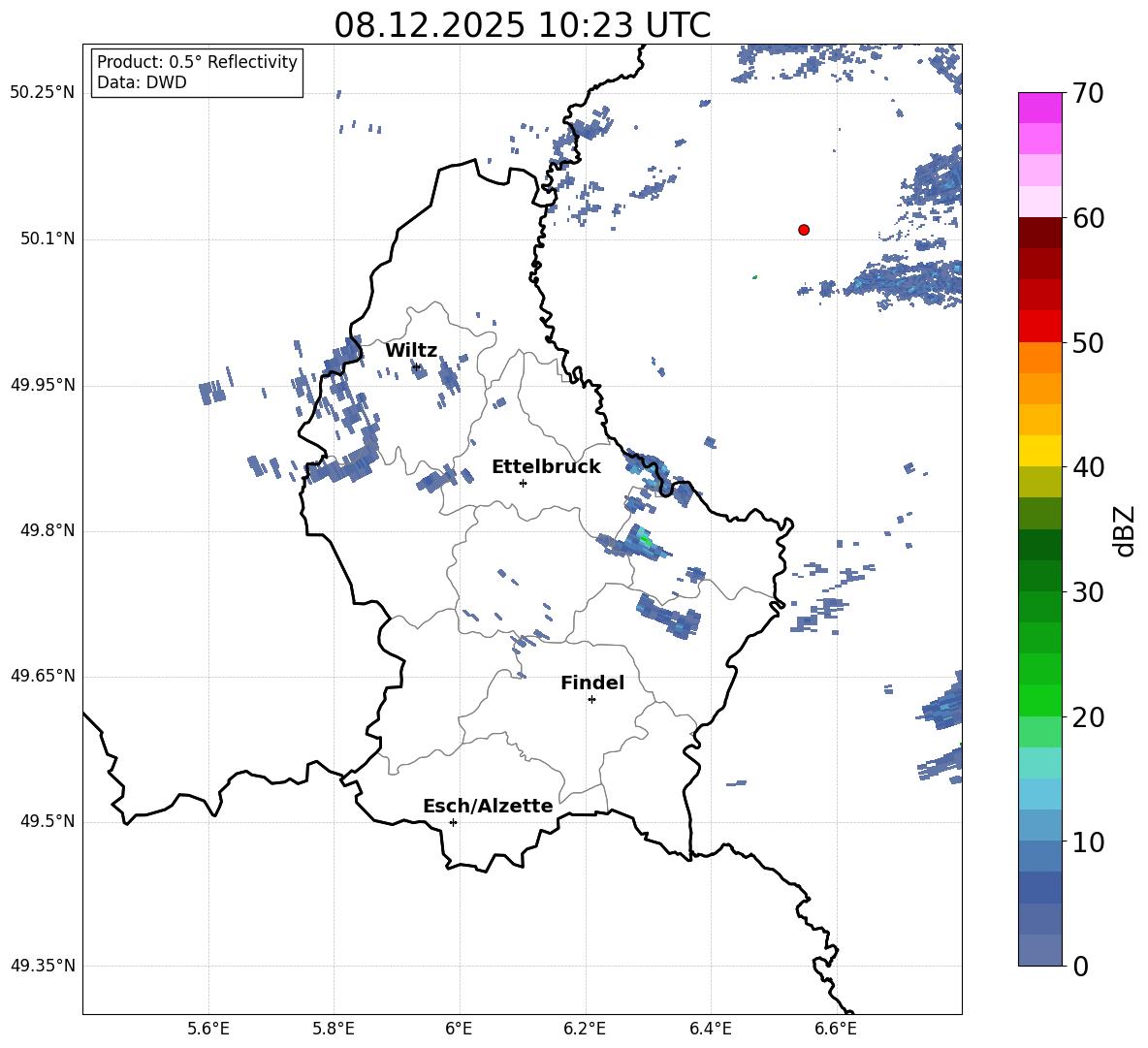
Task: Click the 49.95°N latitude label
Action: click(43, 384)
